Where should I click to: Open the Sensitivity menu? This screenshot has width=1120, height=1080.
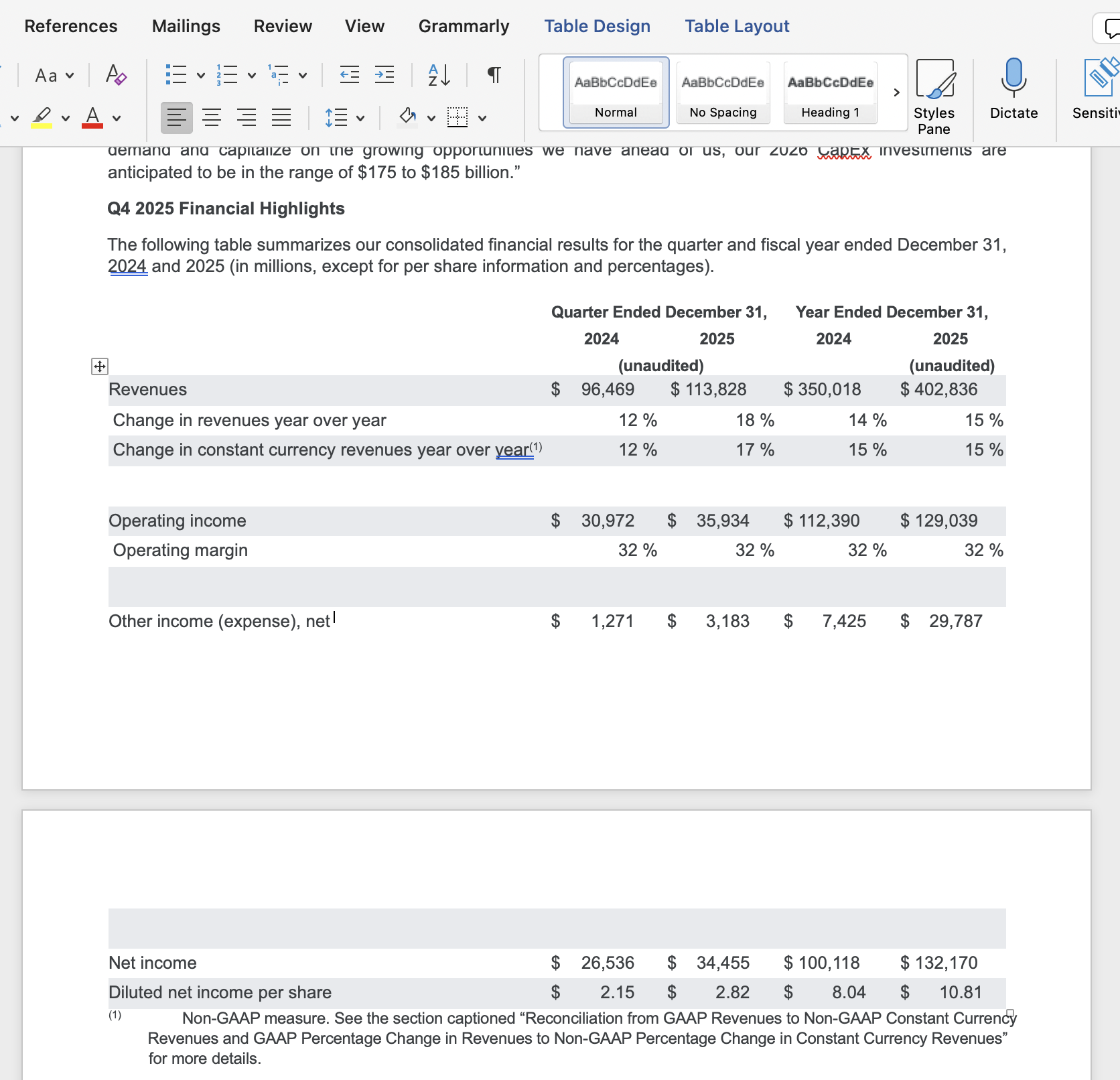click(x=1096, y=90)
